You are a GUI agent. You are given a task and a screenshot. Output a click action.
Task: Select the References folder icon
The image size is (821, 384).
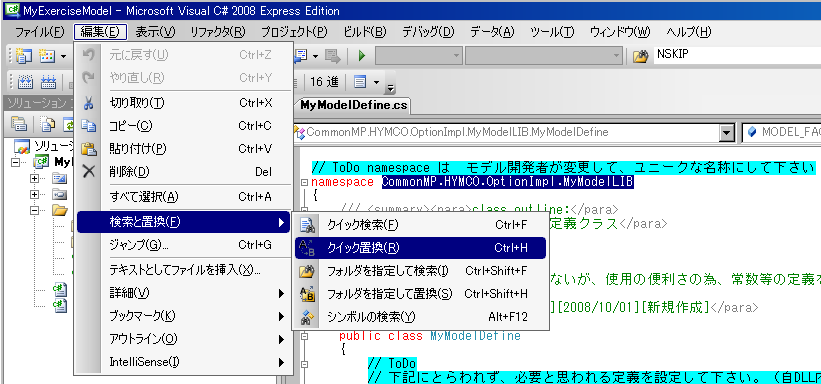point(60,195)
